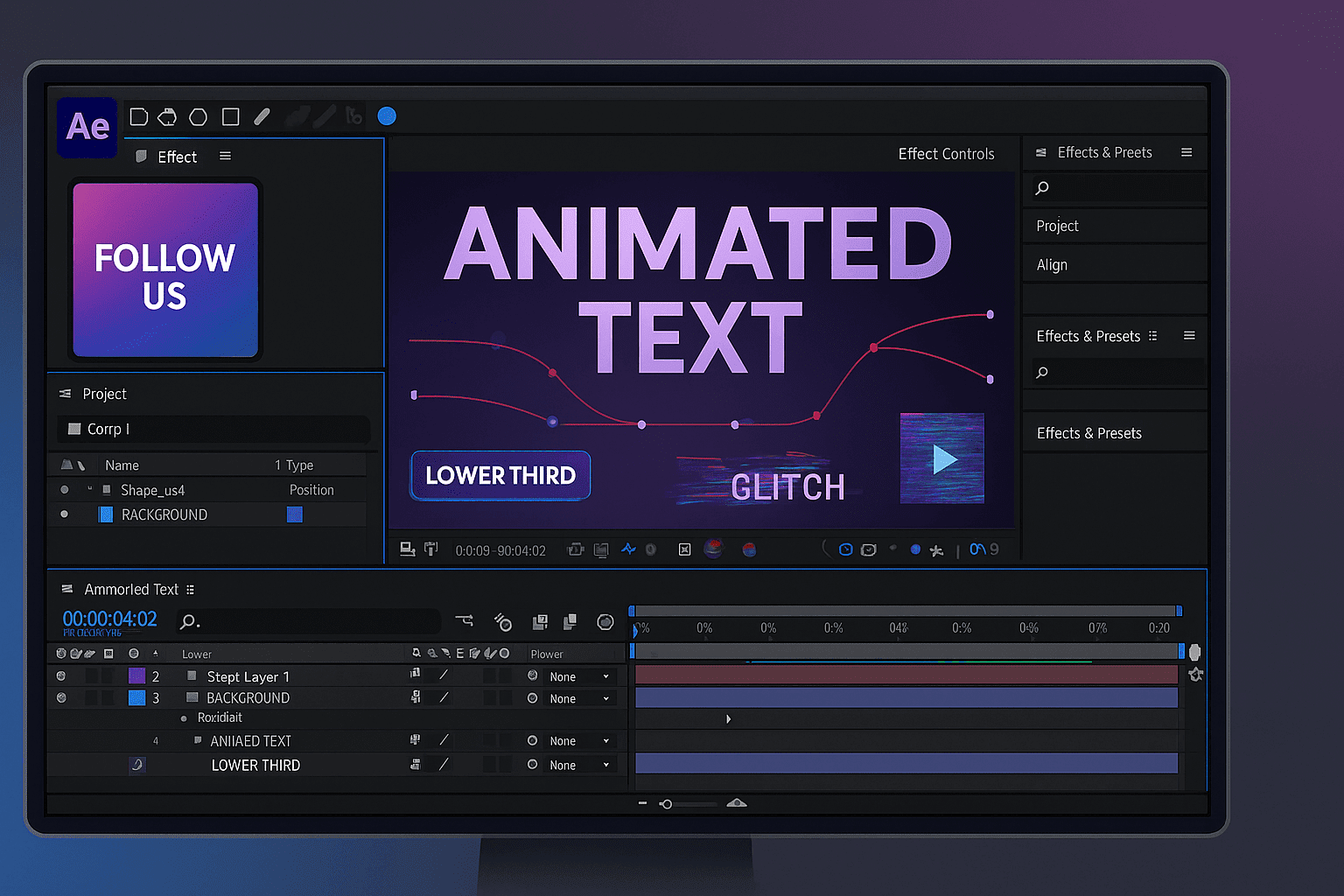Open the Graph Editor in the timeline panel
Image resolution: width=1344 pixels, height=896 pixels.
point(605,621)
